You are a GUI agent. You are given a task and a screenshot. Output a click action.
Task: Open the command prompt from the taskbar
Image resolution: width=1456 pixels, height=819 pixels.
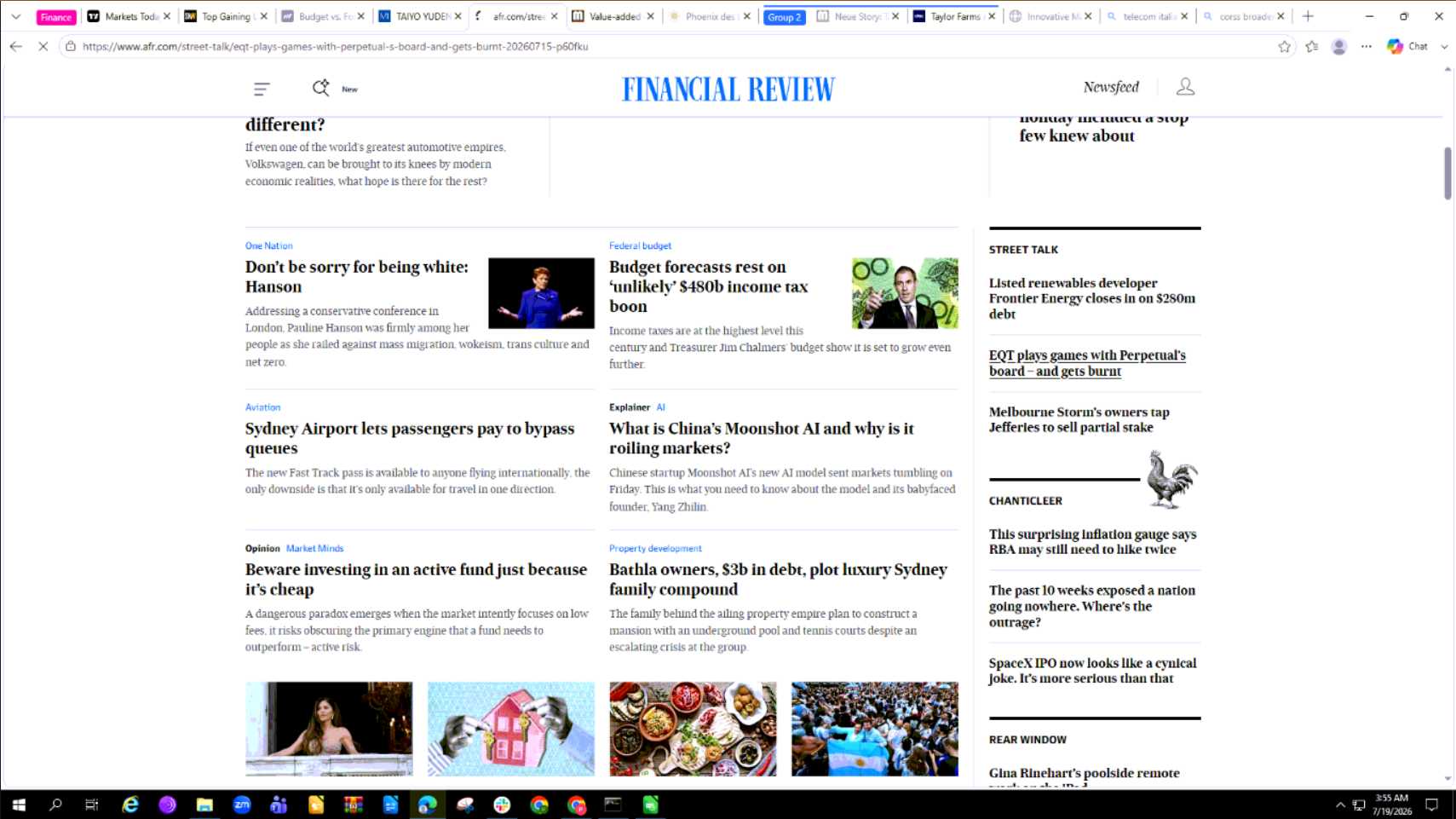(x=613, y=805)
